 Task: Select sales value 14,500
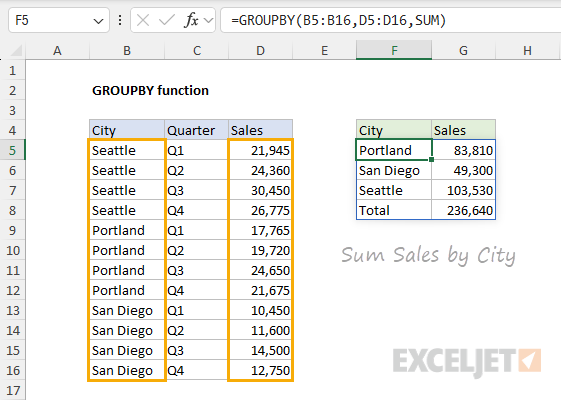pyautogui.click(x=260, y=350)
